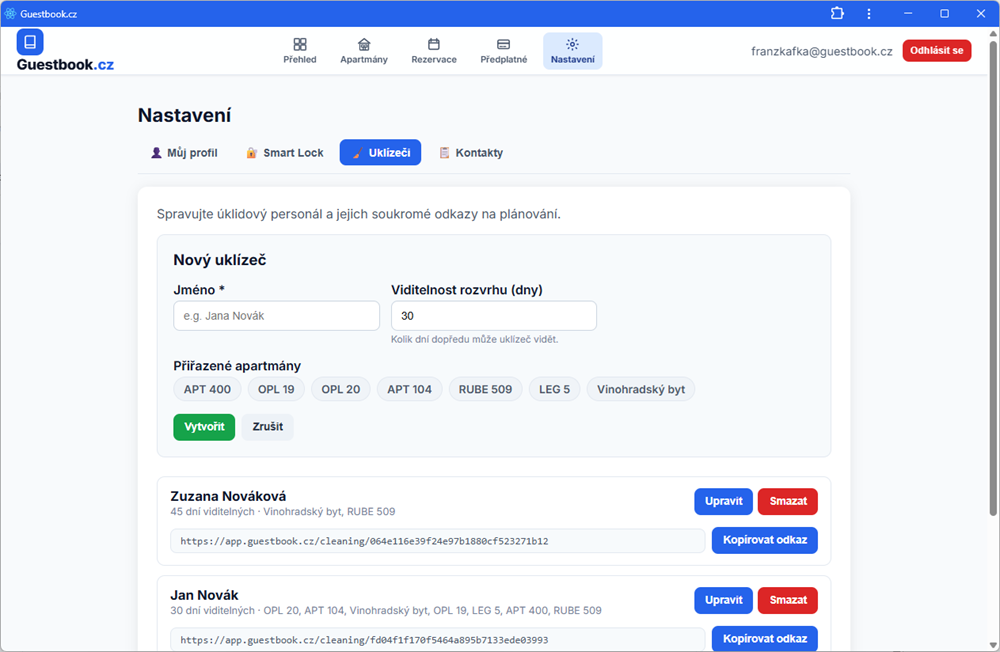Click the Zrušit cancel button
Viewport: 1000px width, 652px height.
268,427
